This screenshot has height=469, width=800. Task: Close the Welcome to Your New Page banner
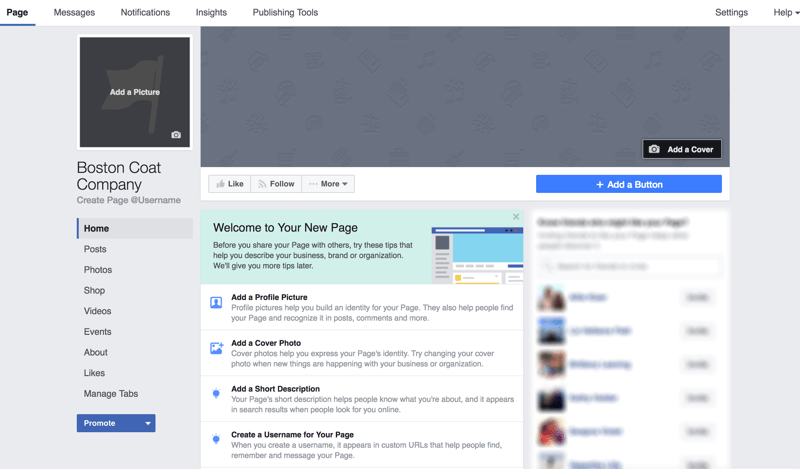tap(516, 217)
